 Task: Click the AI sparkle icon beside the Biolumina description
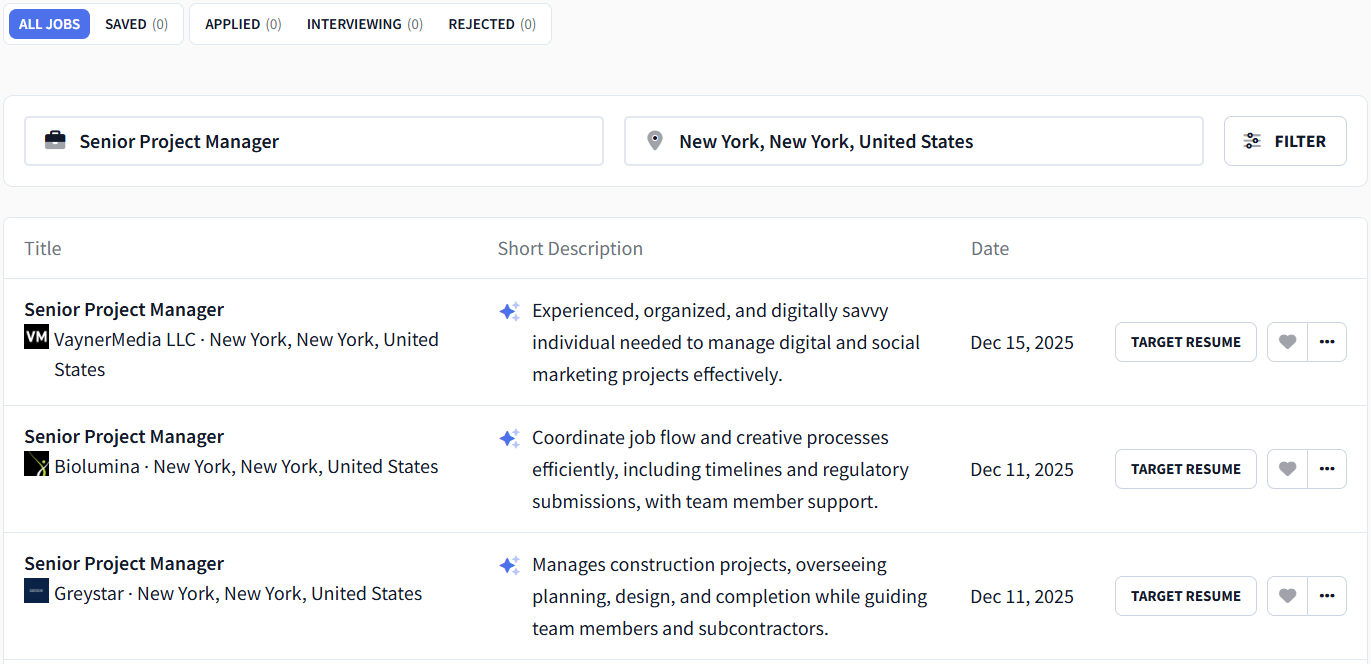pos(509,438)
